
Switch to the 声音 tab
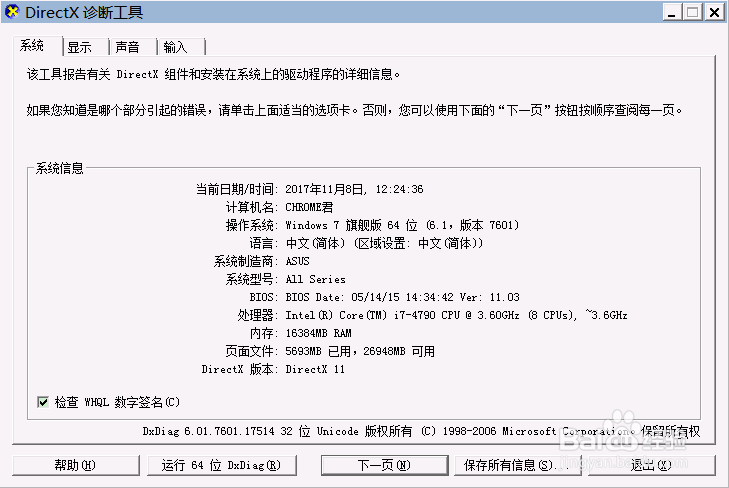pyautogui.click(x=133, y=47)
